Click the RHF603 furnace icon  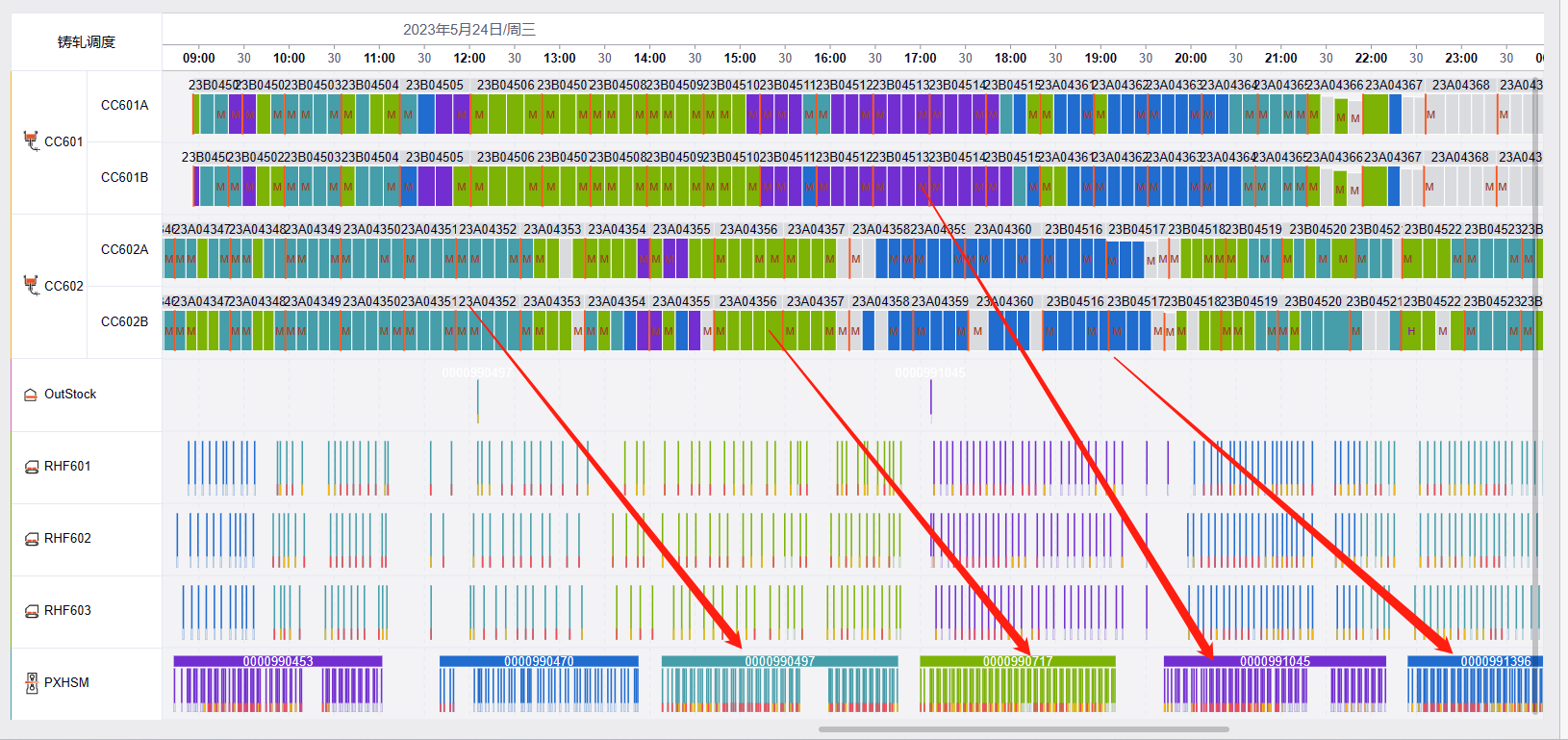point(31,611)
